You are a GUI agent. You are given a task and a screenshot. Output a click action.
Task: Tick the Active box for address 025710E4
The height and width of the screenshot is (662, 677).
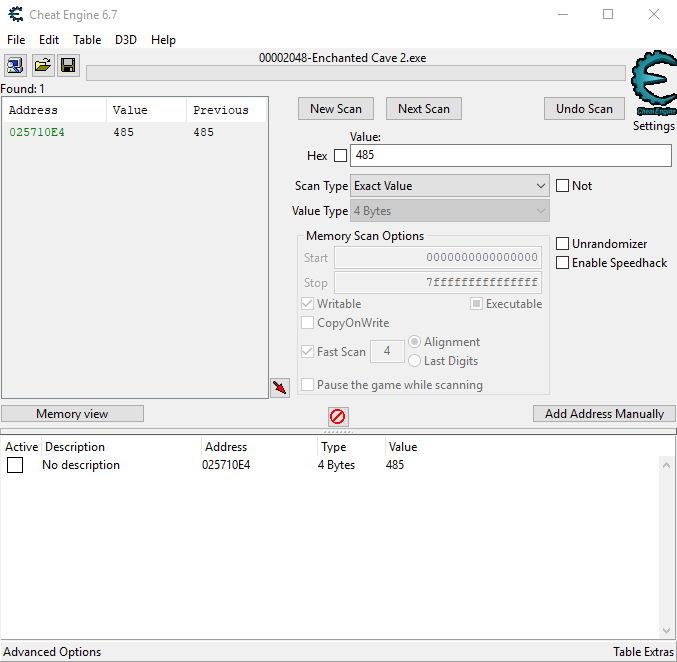pos(15,465)
